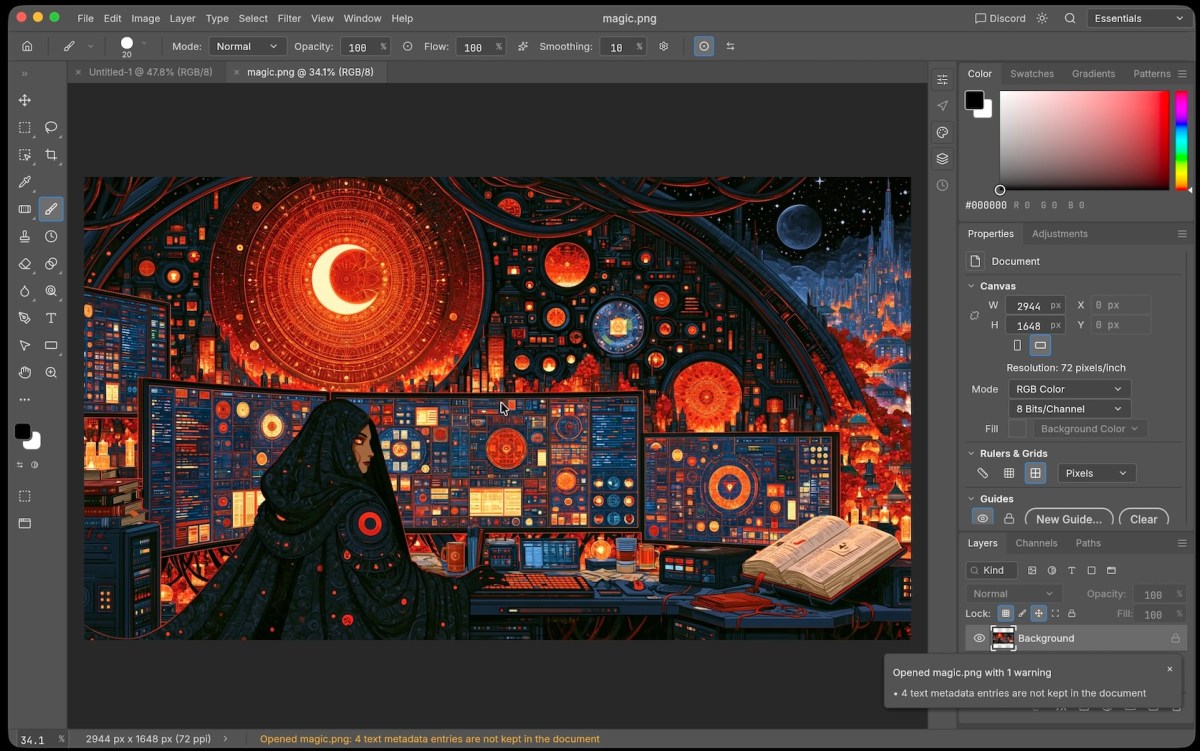The height and width of the screenshot is (751, 1200).
Task: Toggle the highlighted pressure-size button in options bar
Action: tap(704, 46)
